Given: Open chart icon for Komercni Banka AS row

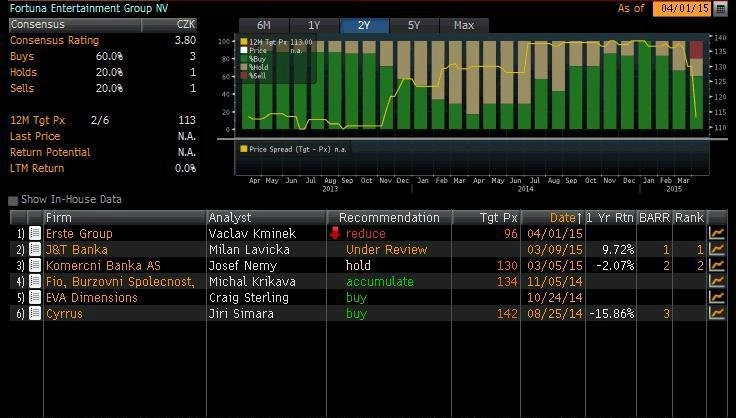Looking at the screenshot, I should pos(717,265).
